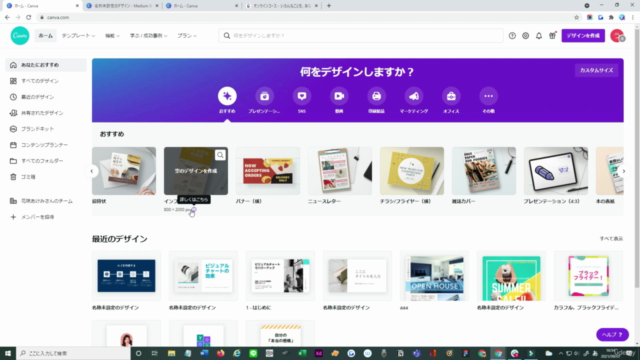The height and width of the screenshot is (360, 640).
Task: Open the notifications bell
Action: pos(539,36)
